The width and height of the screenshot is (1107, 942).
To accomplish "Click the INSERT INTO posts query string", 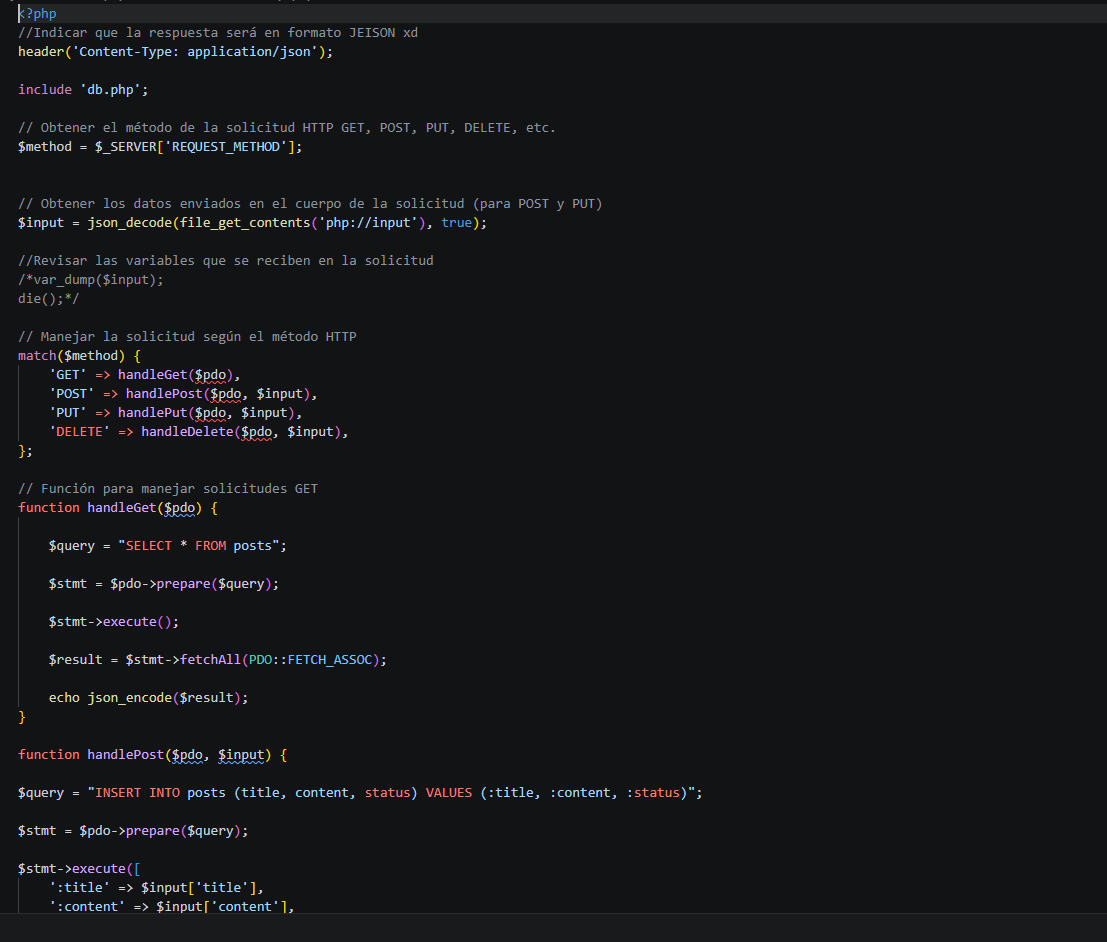I will point(391,793).
